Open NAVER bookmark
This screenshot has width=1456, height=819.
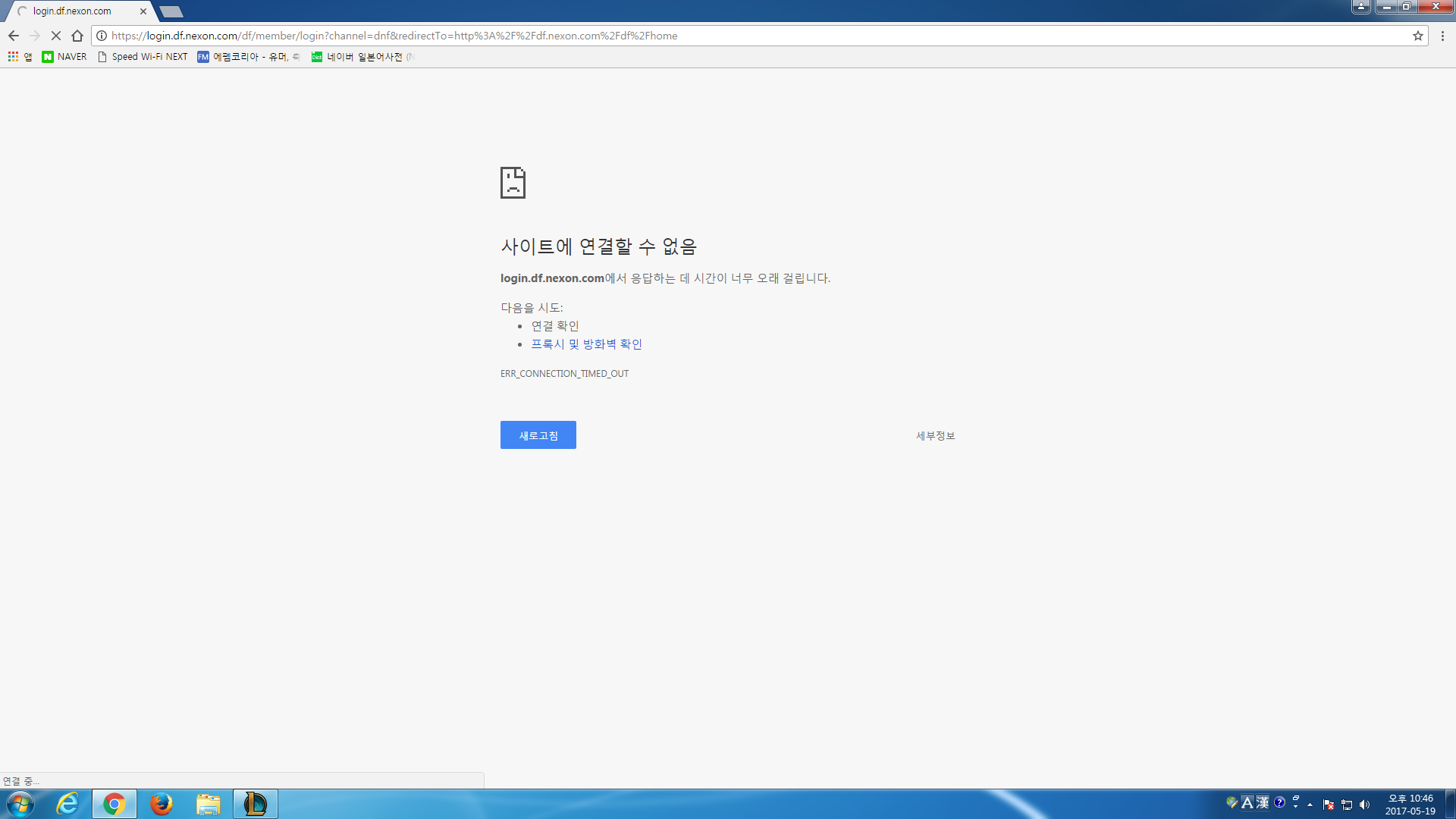click(64, 57)
